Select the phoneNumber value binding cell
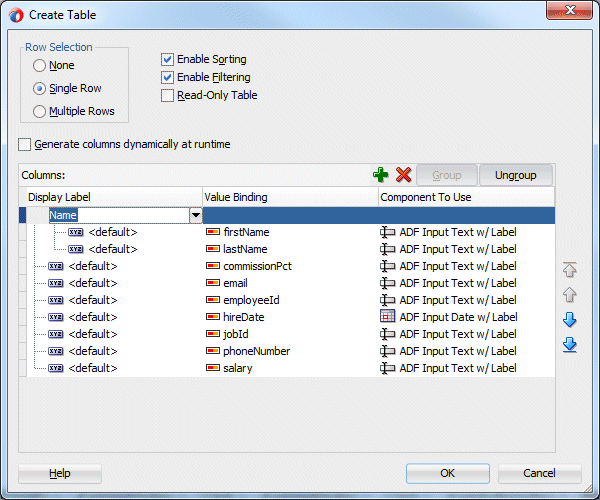This screenshot has height=500, width=600. 290,351
